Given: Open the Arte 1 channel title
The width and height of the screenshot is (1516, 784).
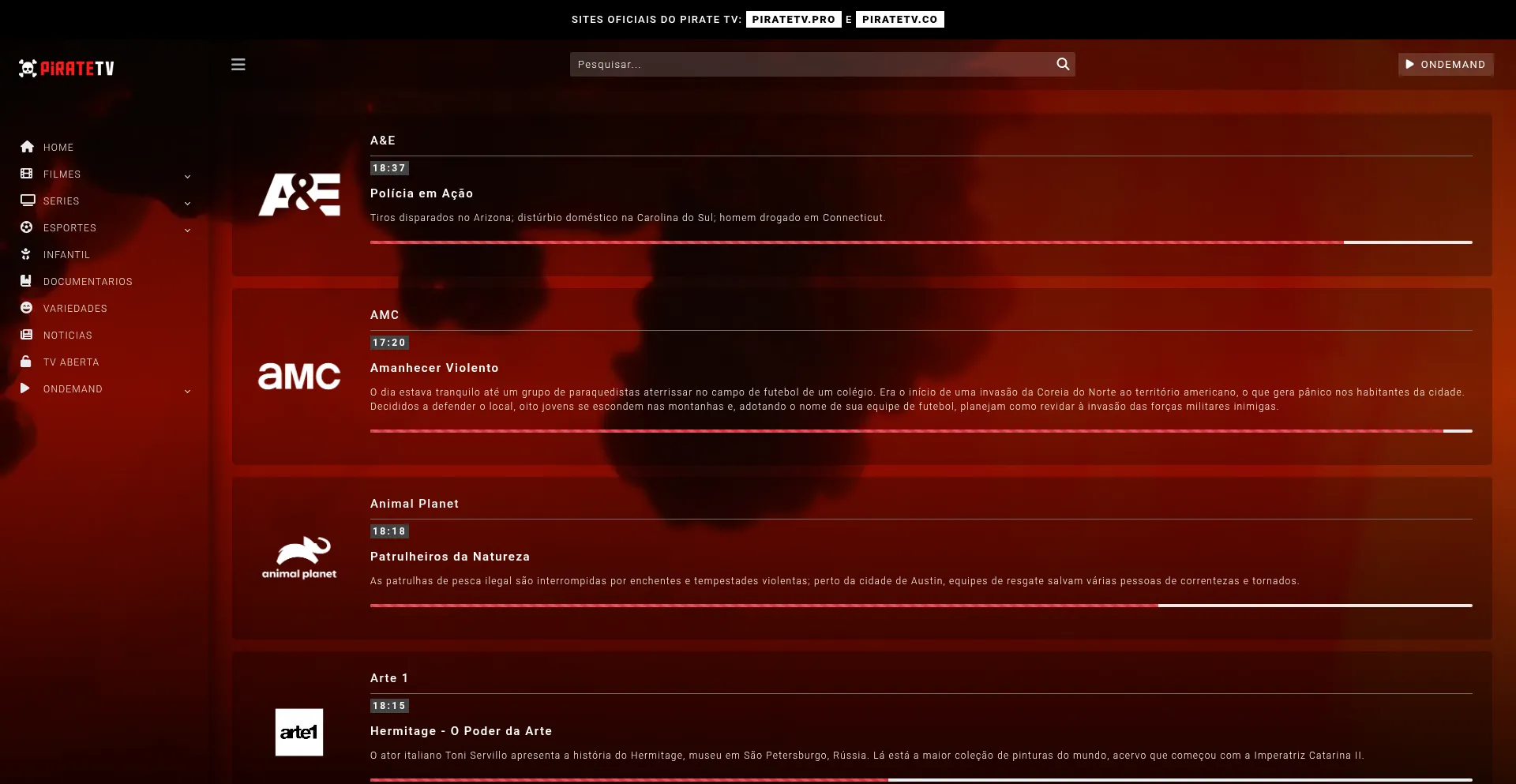Looking at the screenshot, I should tap(389, 678).
